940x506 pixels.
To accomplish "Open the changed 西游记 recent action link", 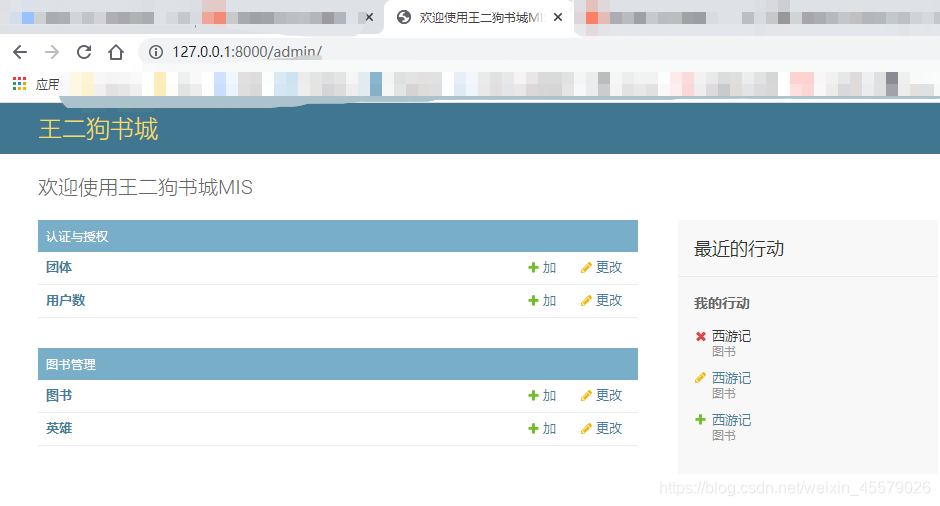I will click(731, 378).
